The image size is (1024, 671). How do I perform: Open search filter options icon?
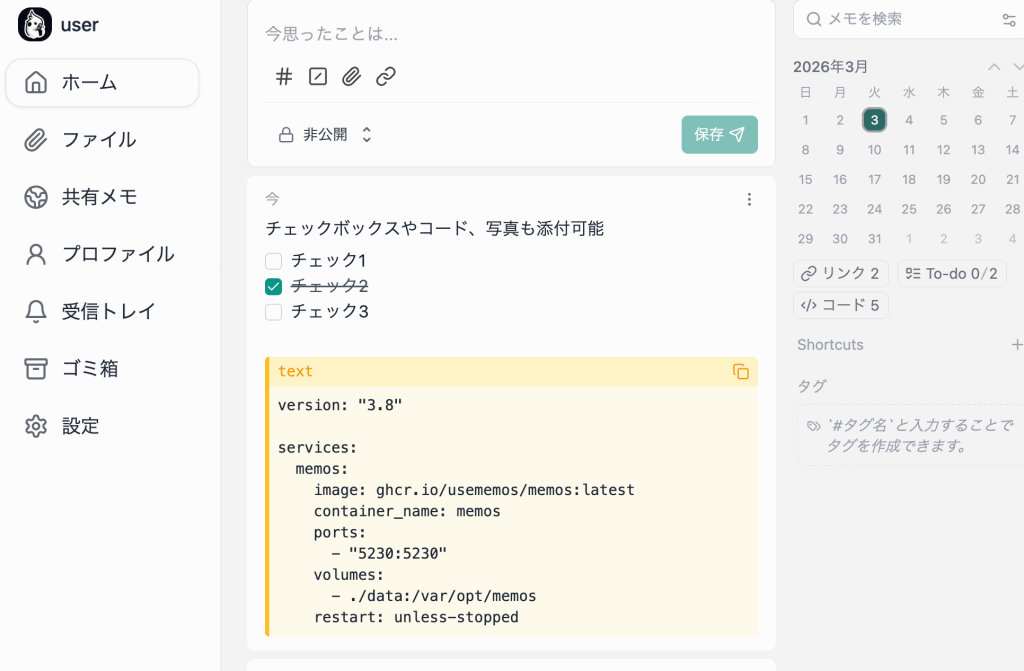point(1008,19)
